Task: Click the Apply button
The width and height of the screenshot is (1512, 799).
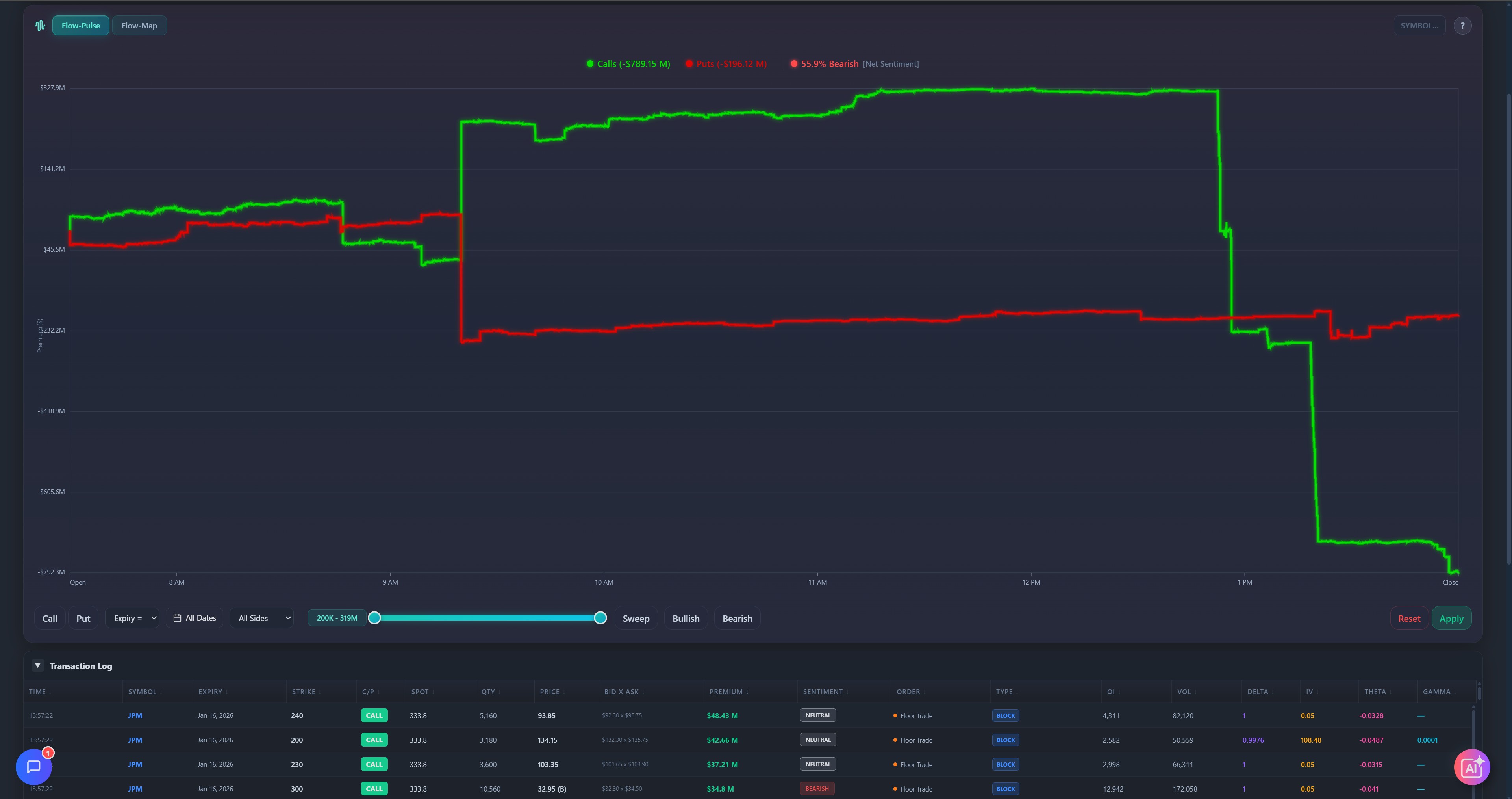Action: [1451, 618]
